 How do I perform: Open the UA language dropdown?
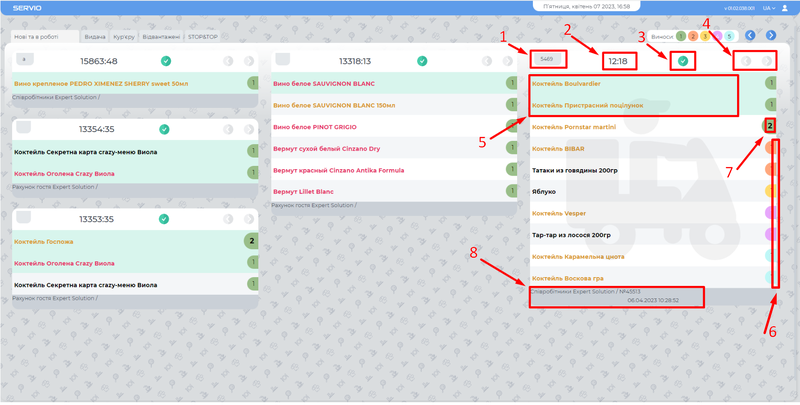pos(768,8)
